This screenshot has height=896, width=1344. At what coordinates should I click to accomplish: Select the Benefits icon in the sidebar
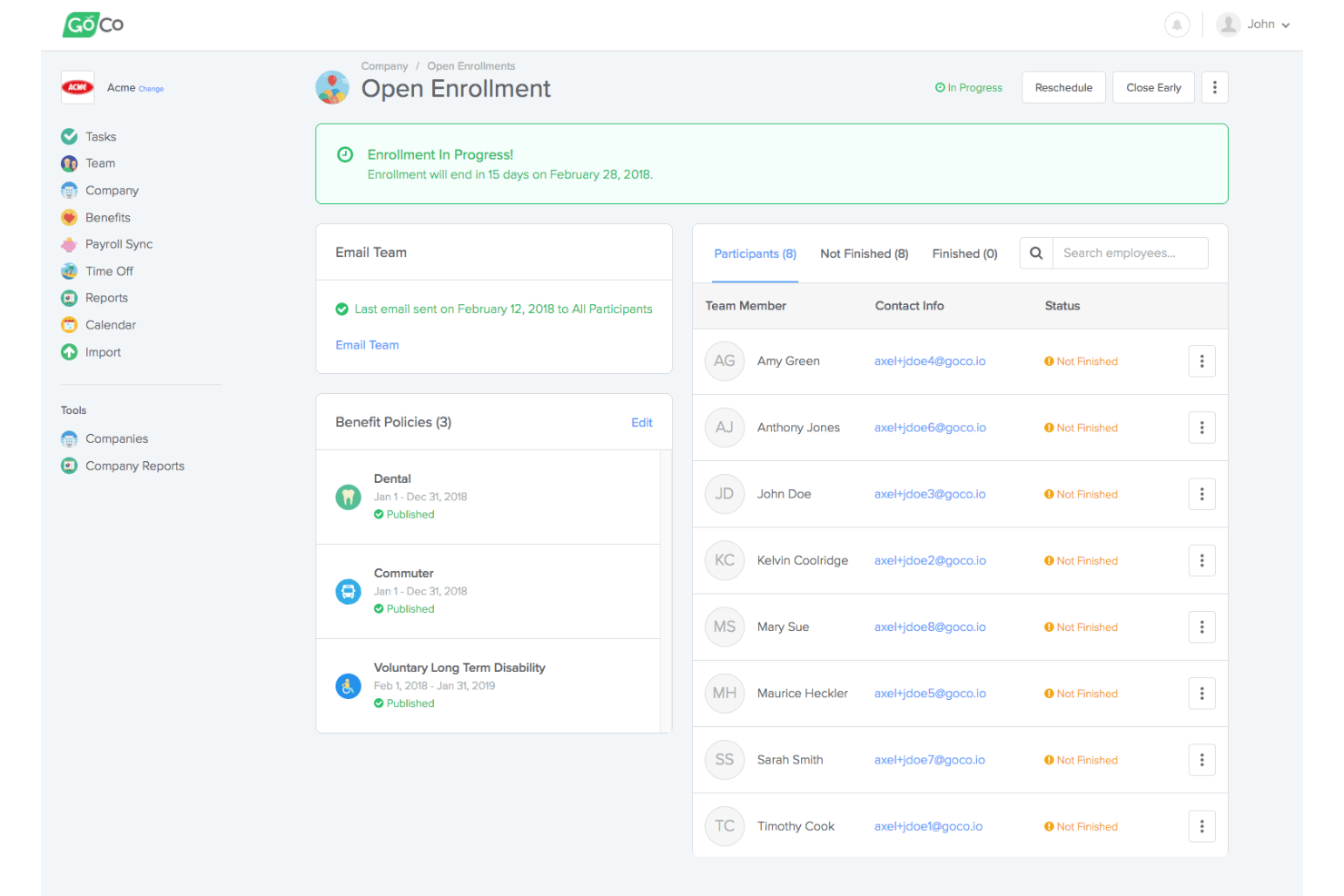69,217
